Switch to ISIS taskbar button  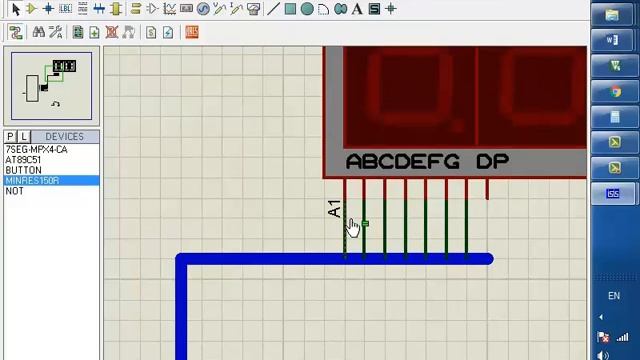click(613, 193)
